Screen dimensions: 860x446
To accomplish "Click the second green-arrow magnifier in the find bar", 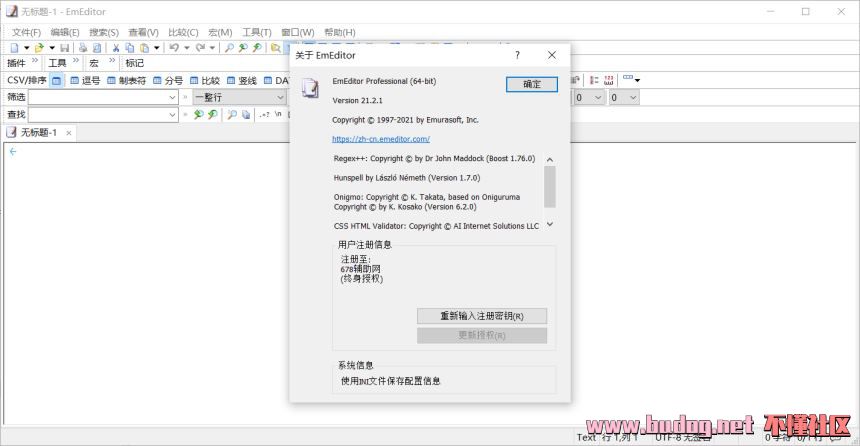I will coord(212,114).
